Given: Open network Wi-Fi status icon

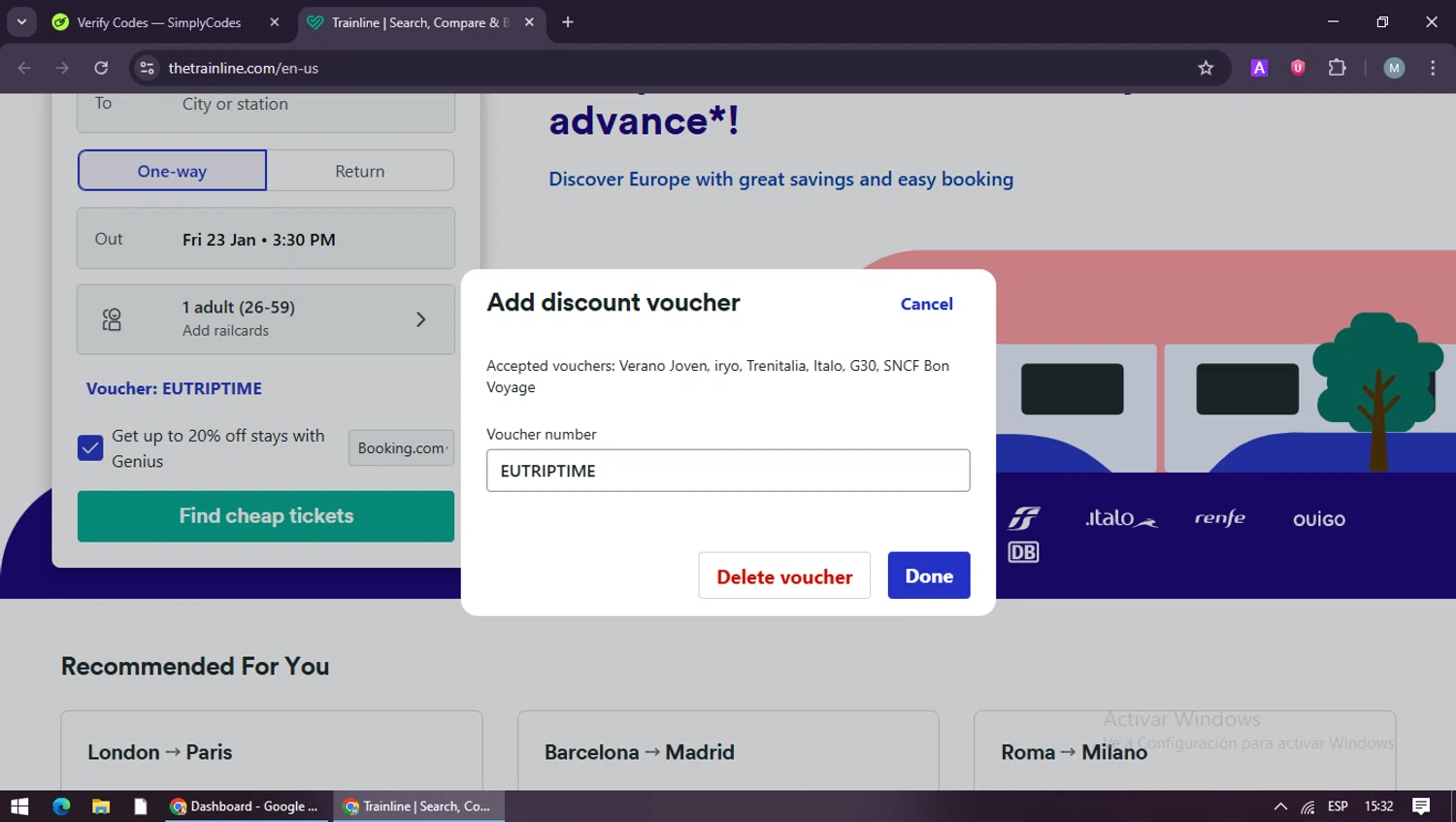Looking at the screenshot, I should point(1308,806).
